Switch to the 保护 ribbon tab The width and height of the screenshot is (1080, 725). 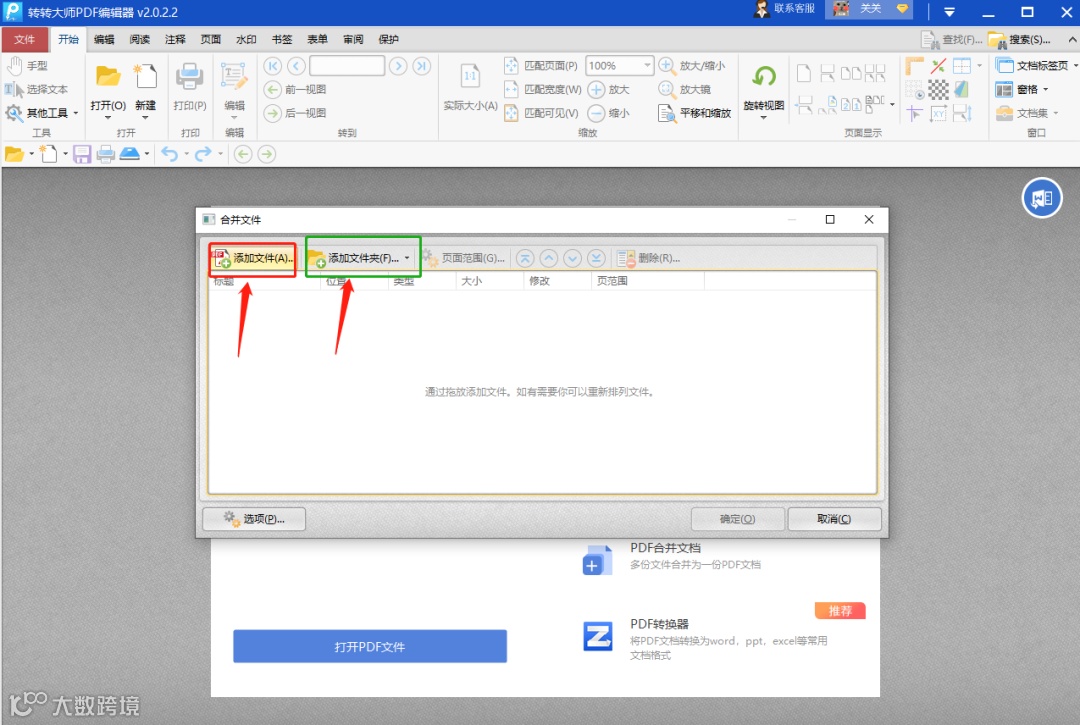coord(388,39)
